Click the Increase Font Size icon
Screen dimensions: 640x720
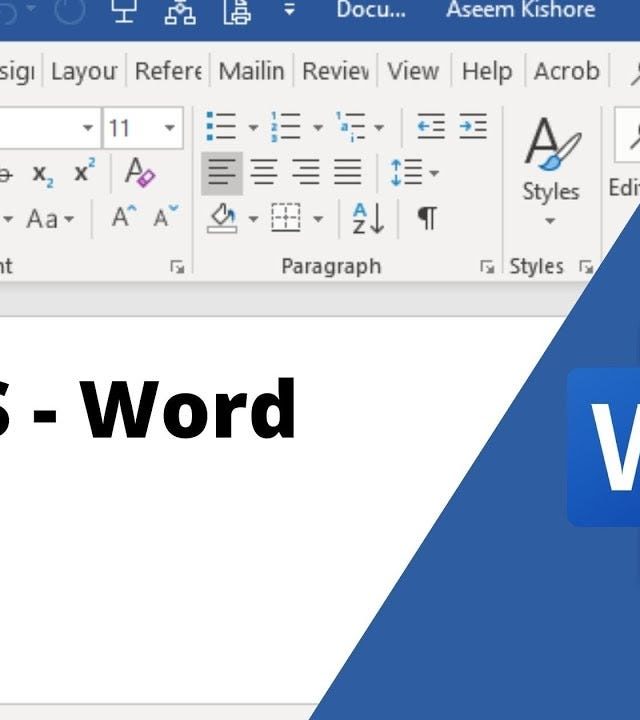(x=124, y=217)
